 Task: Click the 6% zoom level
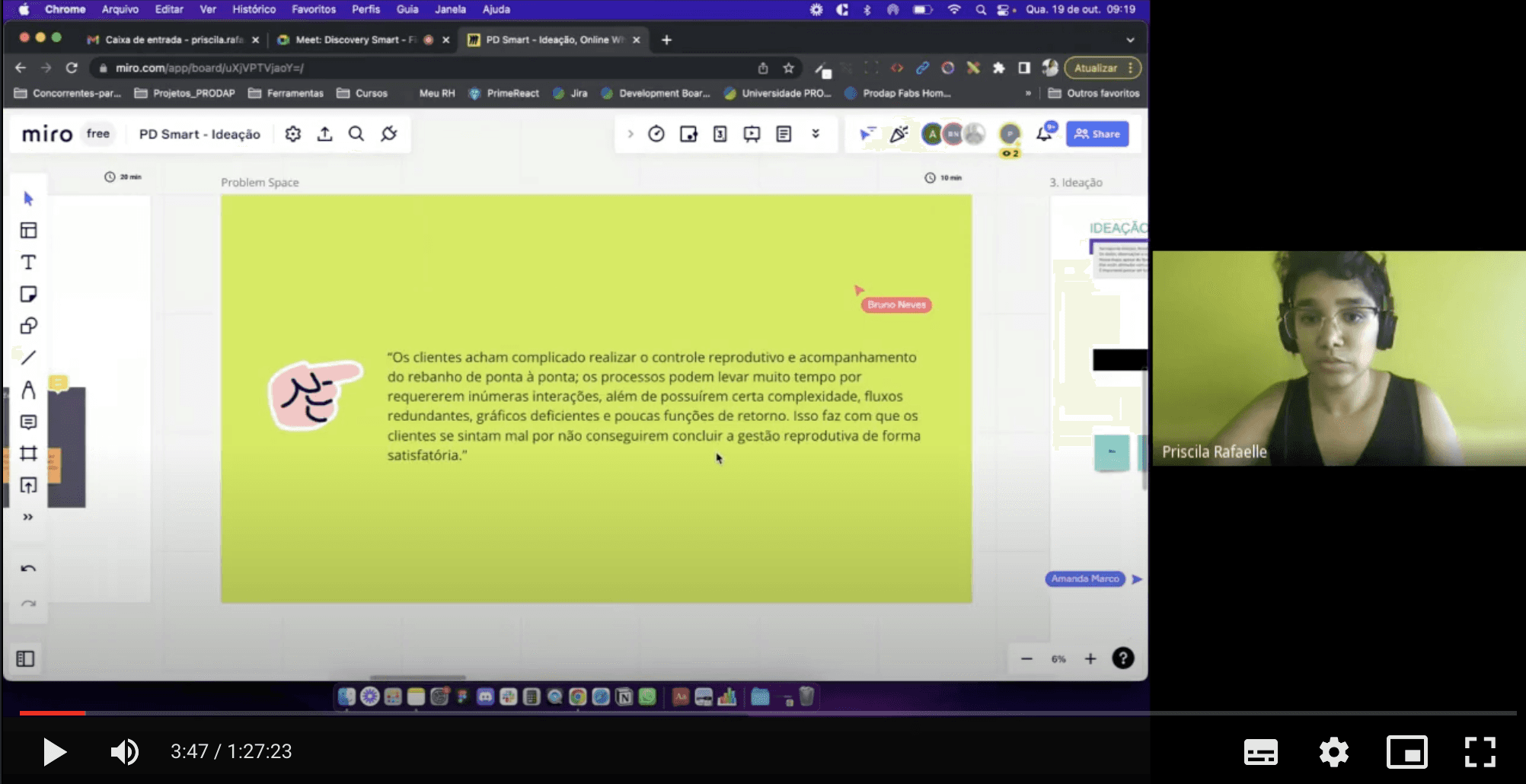pos(1058,659)
